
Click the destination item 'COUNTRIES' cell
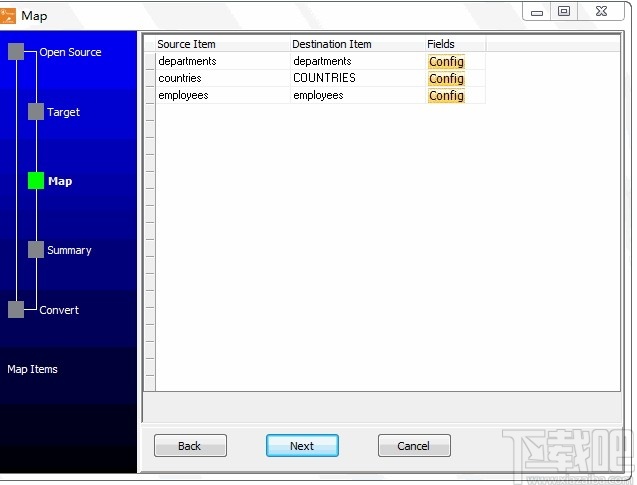click(x=358, y=78)
